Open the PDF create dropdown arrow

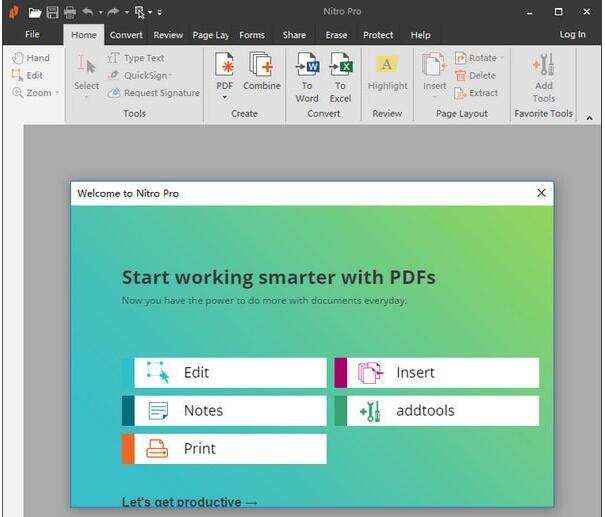225,98
